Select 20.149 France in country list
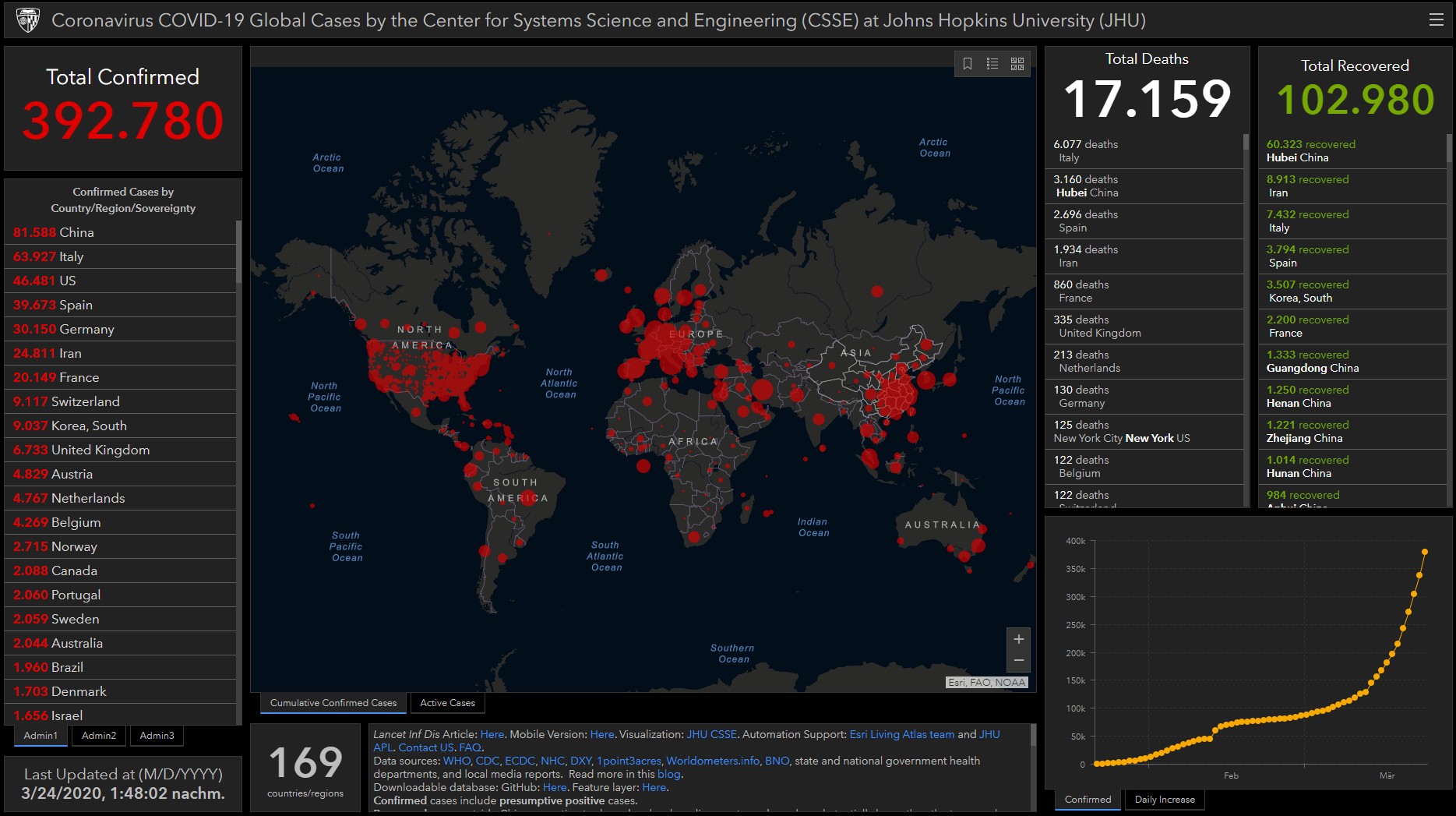The image size is (1456, 816). pyautogui.click(x=120, y=377)
